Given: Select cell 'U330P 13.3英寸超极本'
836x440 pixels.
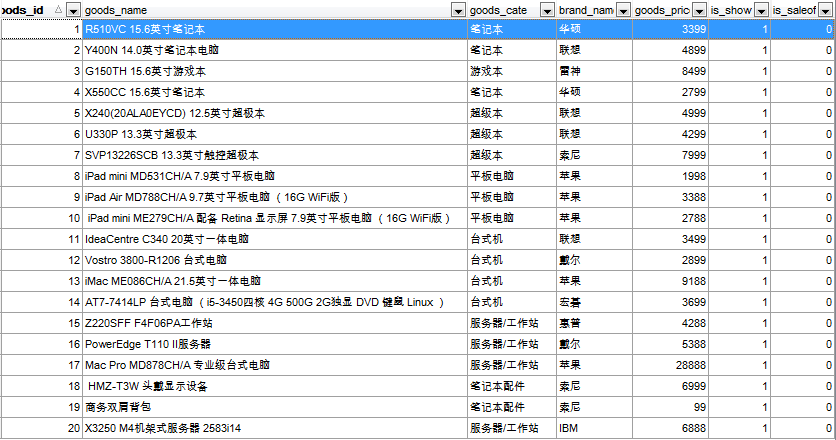Looking at the screenshot, I should pos(275,134).
